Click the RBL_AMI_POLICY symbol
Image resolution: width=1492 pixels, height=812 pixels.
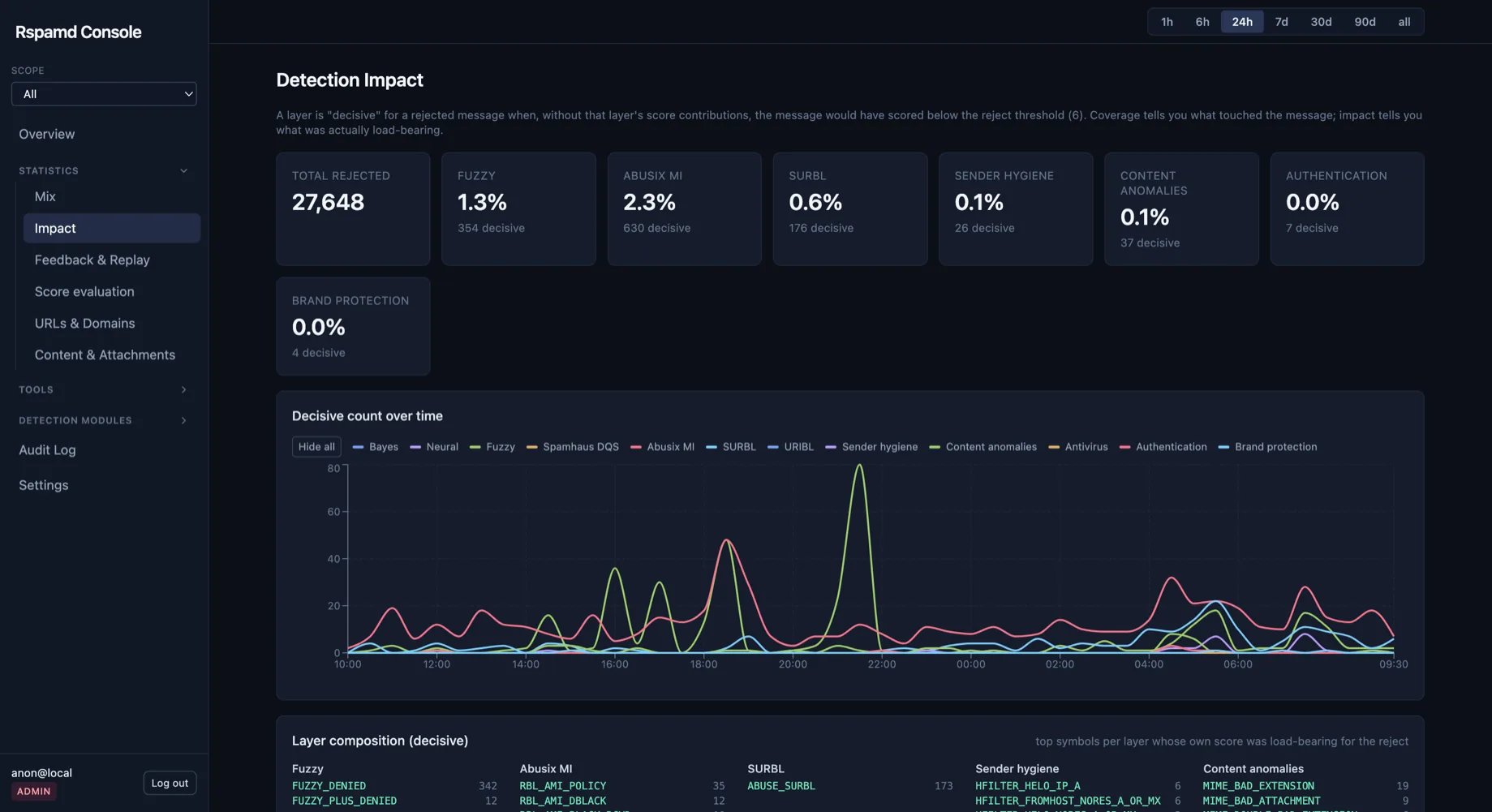(563, 786)
